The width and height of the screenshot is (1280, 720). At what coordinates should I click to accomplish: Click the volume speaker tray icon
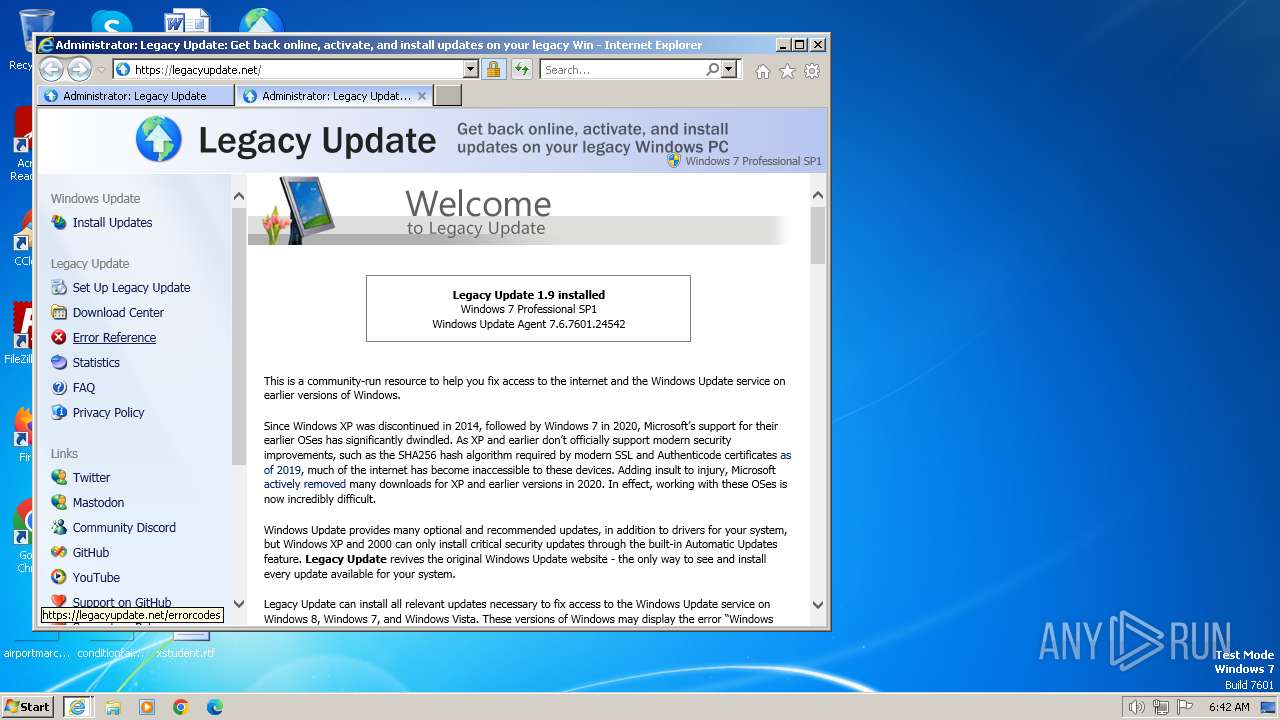(1136, 707)
